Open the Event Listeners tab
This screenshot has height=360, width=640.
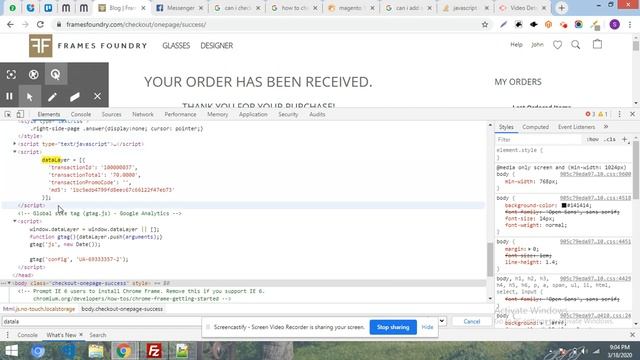pos(576,127)
